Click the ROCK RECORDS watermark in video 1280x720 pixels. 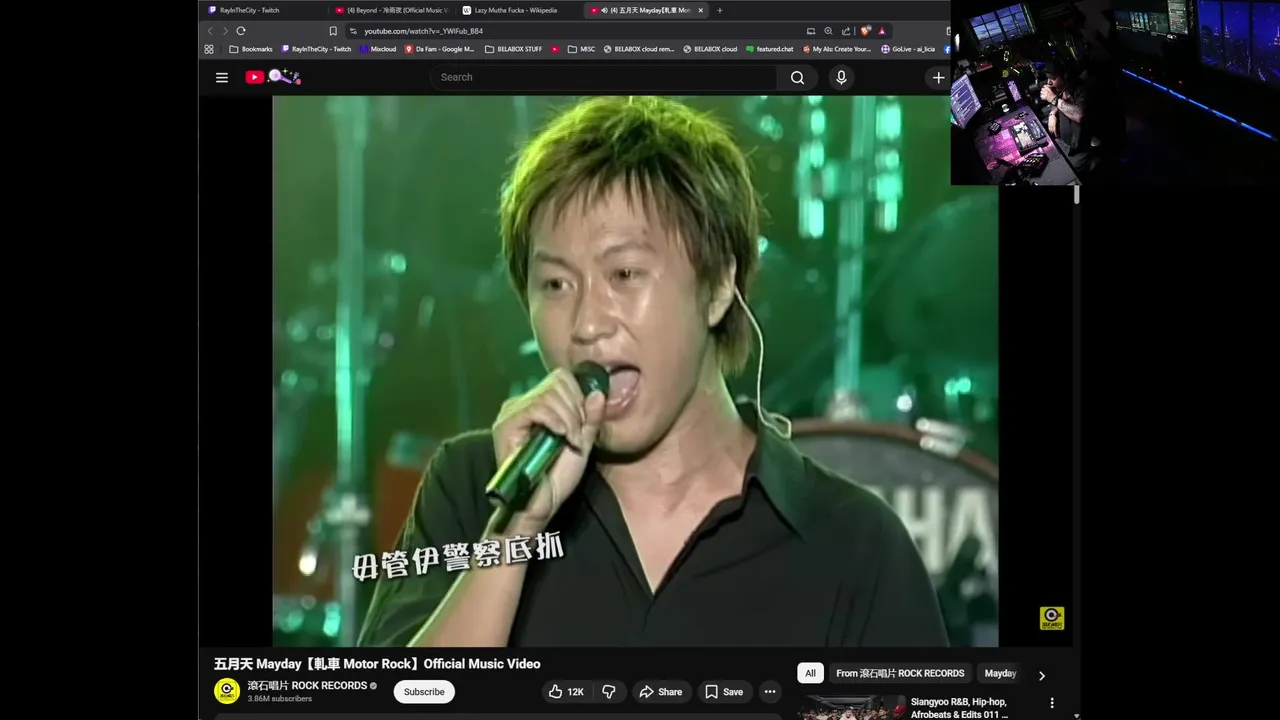[1051, 617]
